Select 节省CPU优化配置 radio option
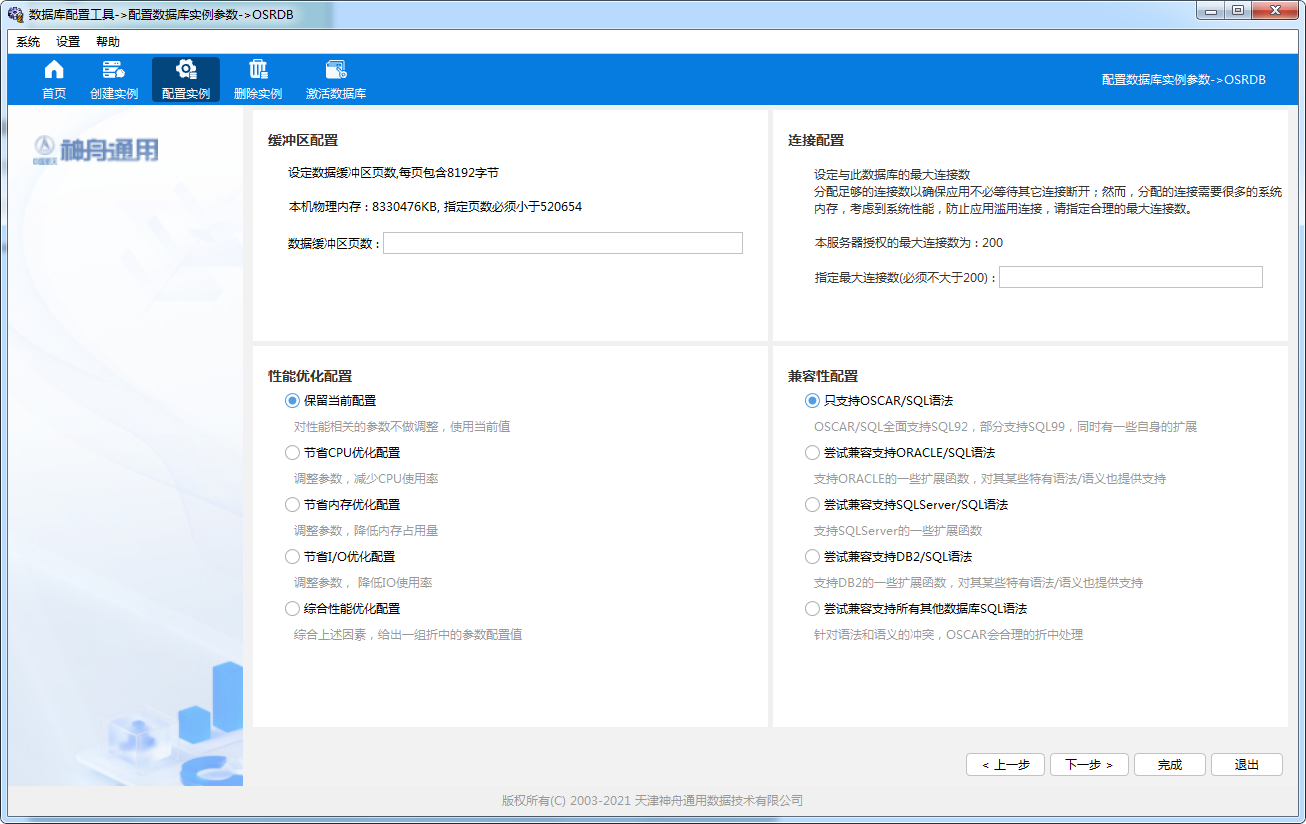Viewport: 1306px width, 824px height. (x=293, y=453)
